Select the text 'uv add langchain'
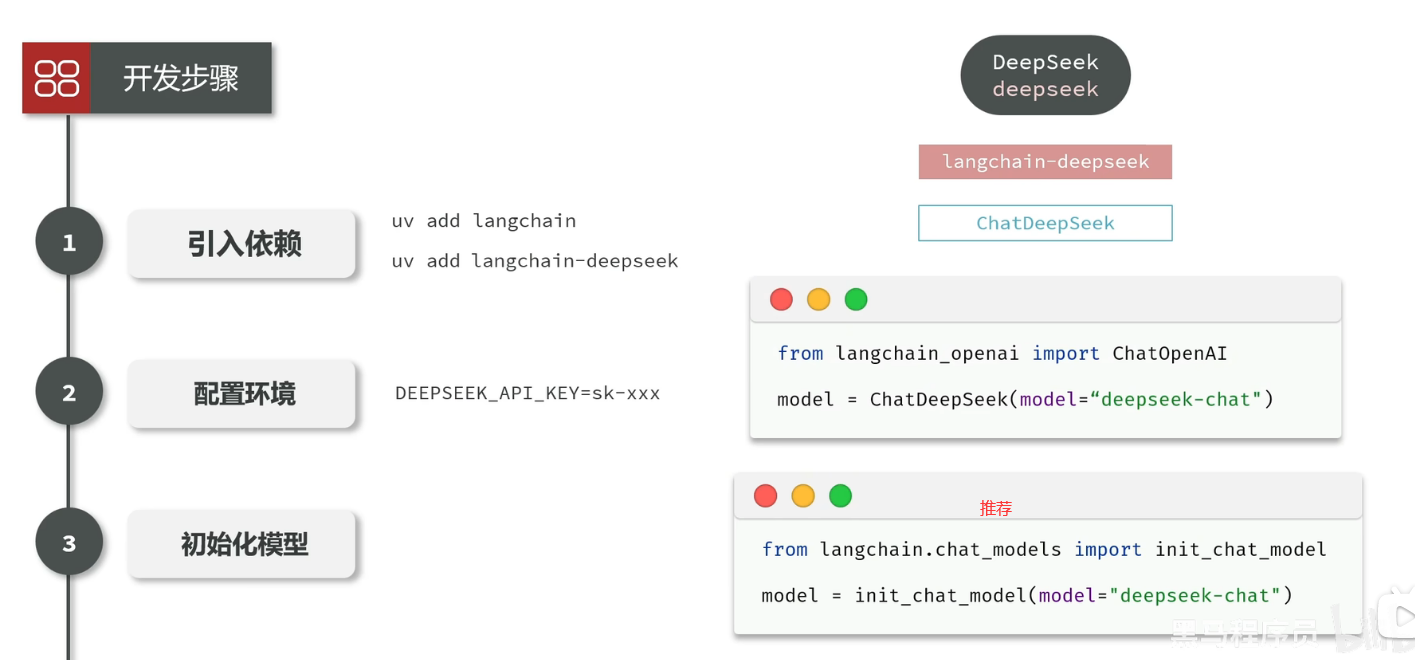The image size is (1415, 660). point(484,221)
